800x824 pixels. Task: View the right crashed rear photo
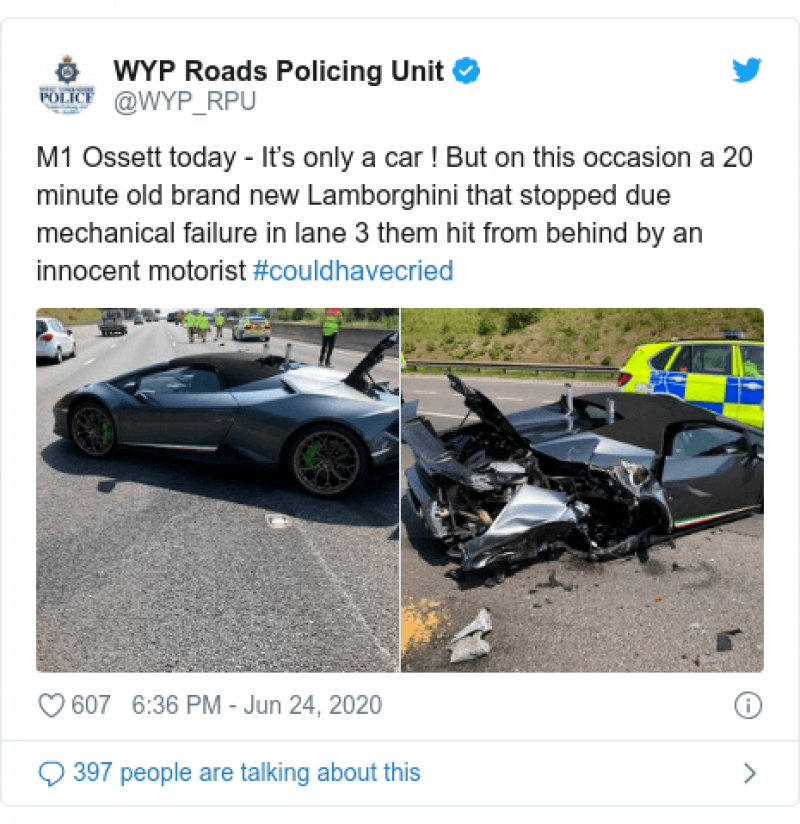point(582,490)
